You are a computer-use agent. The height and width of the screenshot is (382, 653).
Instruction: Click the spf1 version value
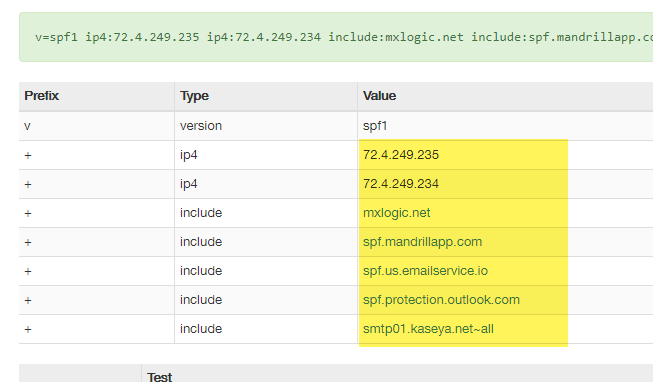(x=375, y=126)
